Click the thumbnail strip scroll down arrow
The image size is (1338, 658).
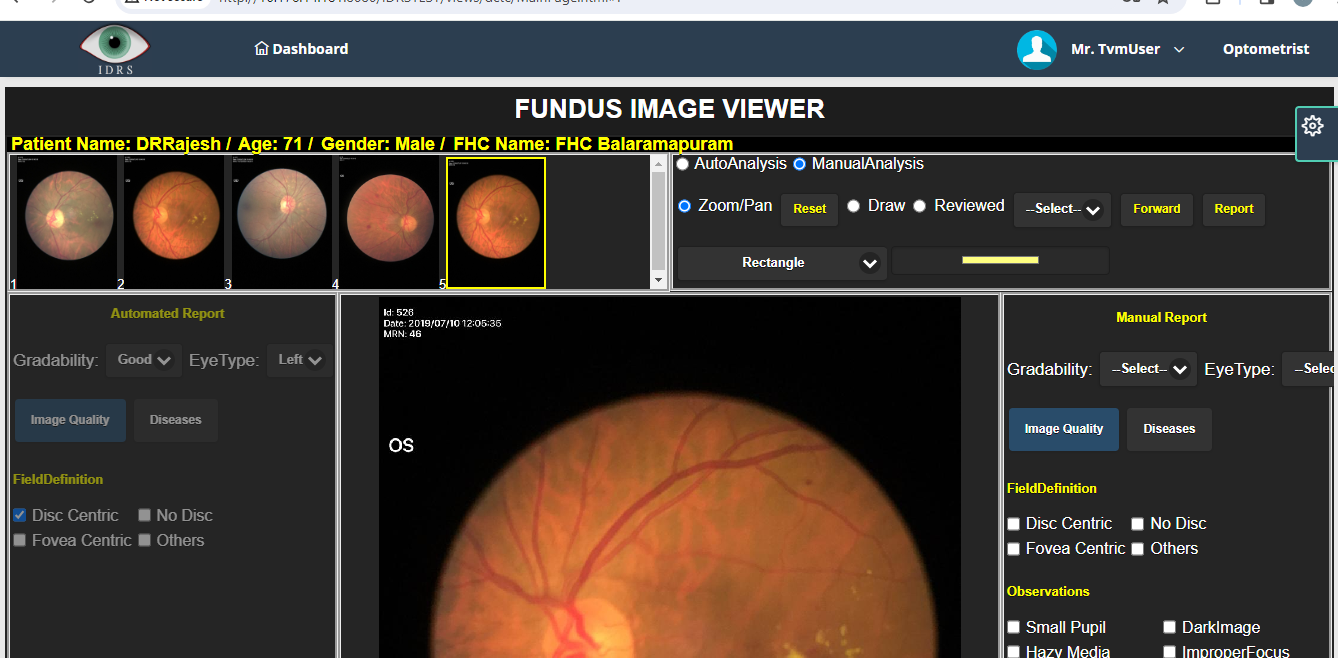[x=658, y=282]
